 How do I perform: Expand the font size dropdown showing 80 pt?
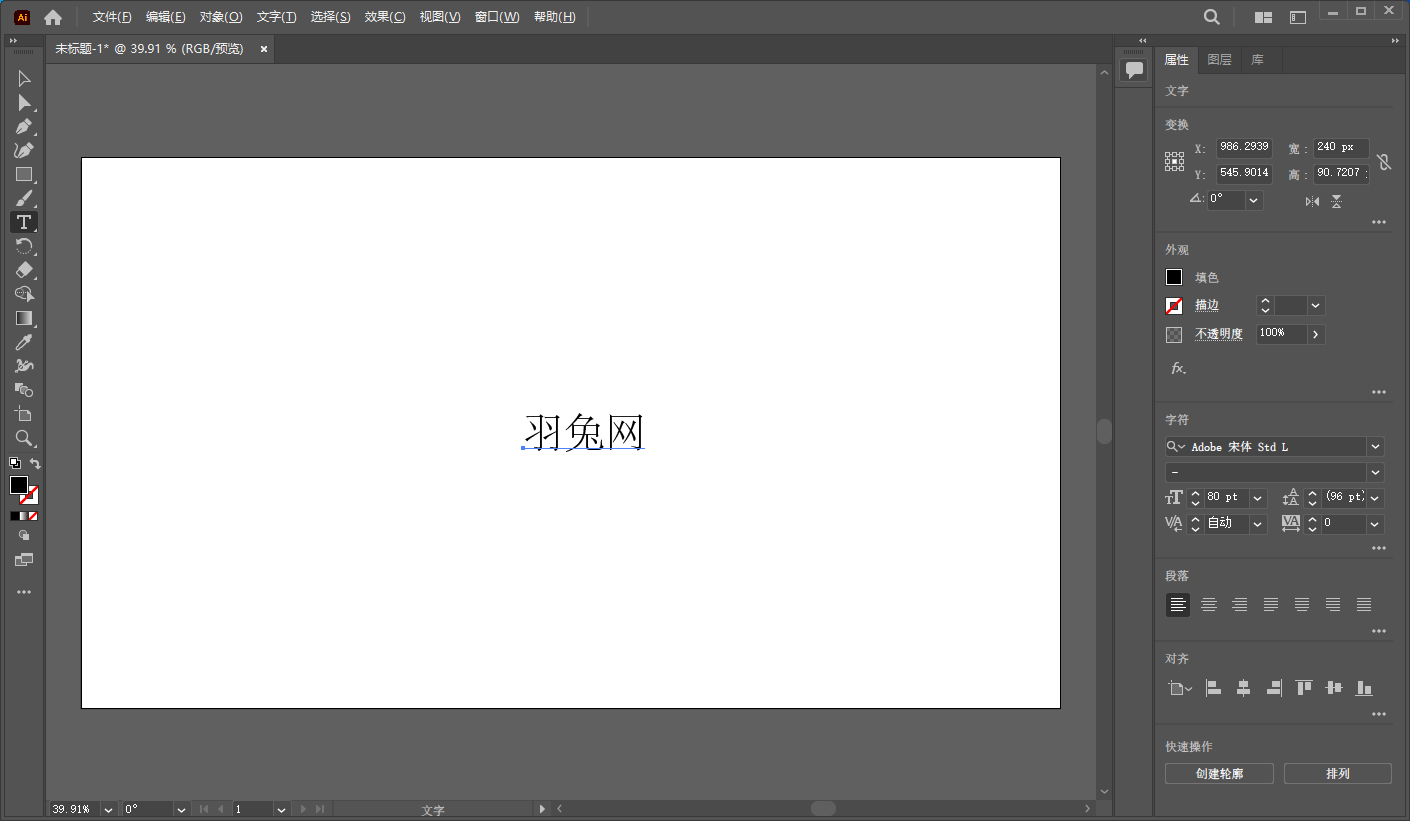pyautogui.click(x=1256, y=497)
